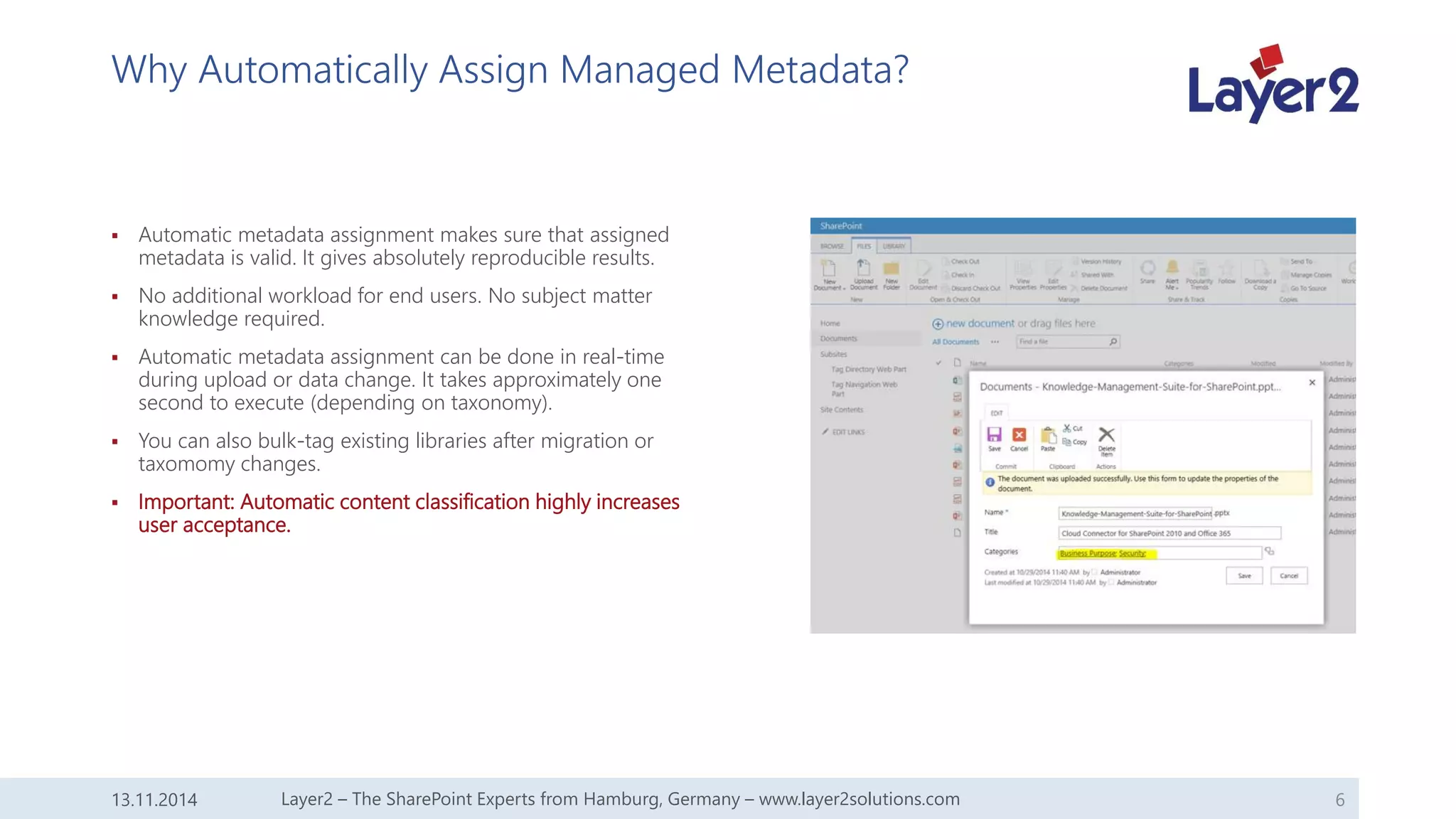Click the Title text field
This screenshot has width=1456, height=819.
1169,533
